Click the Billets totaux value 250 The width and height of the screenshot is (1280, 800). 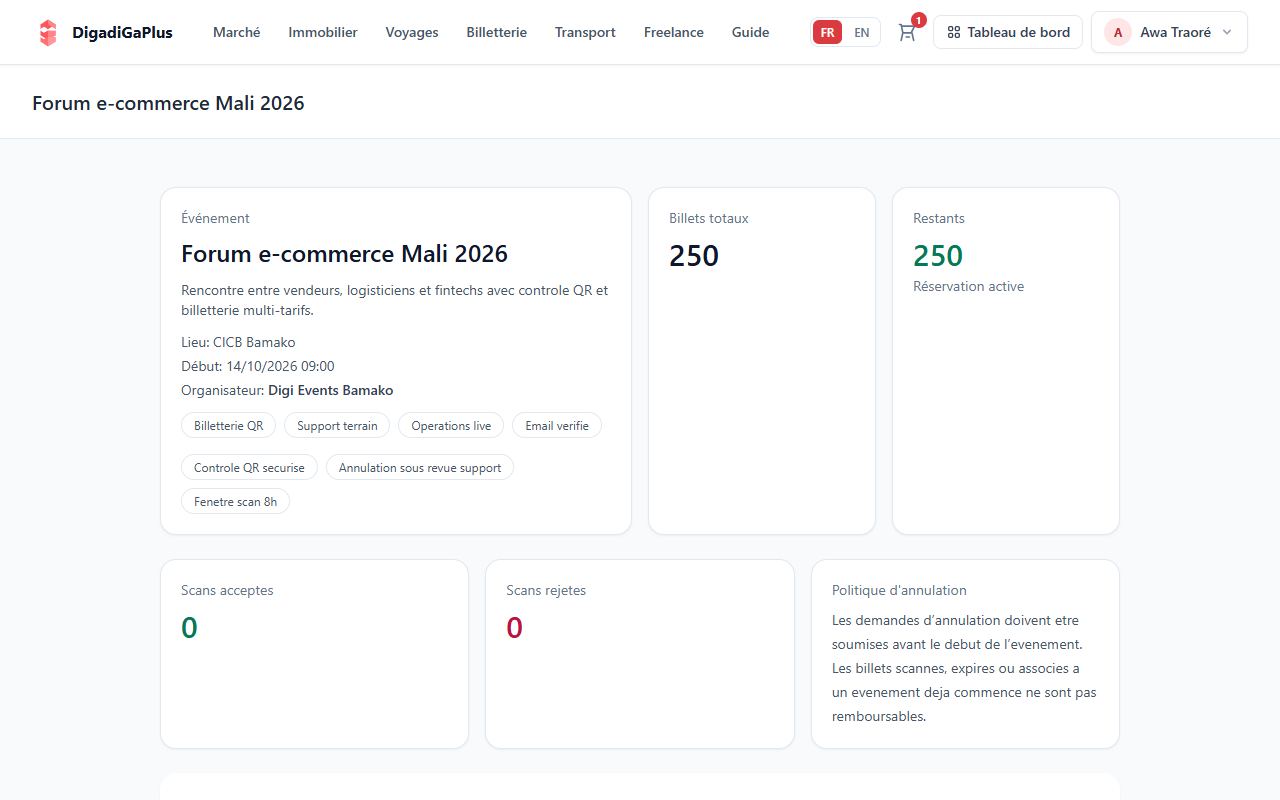tap(694, 256)
